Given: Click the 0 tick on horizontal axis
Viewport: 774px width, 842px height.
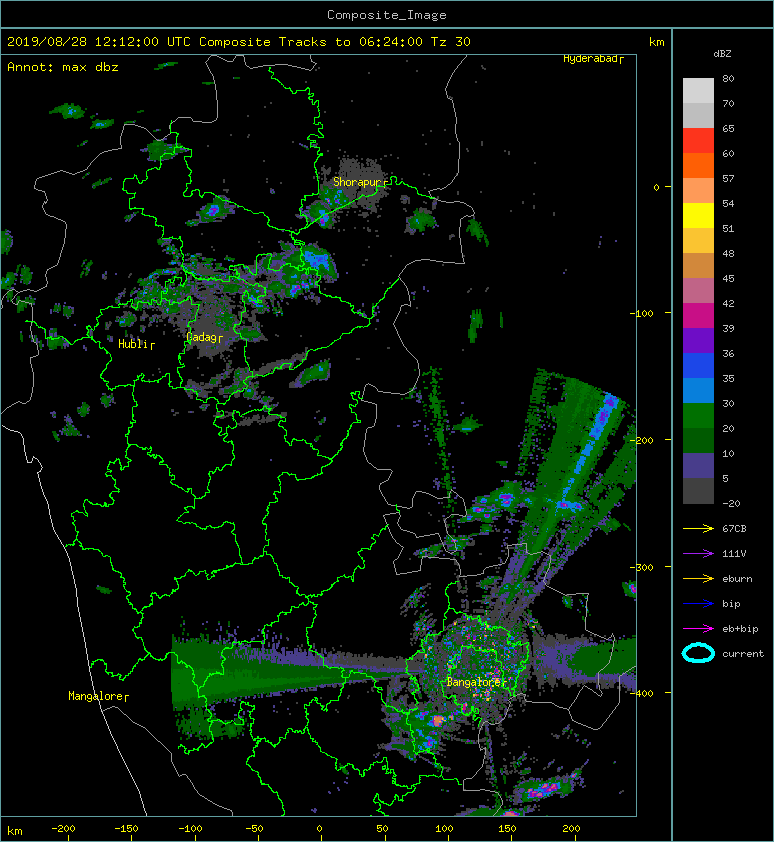Looking at the screenshot, I should [319, 829].
